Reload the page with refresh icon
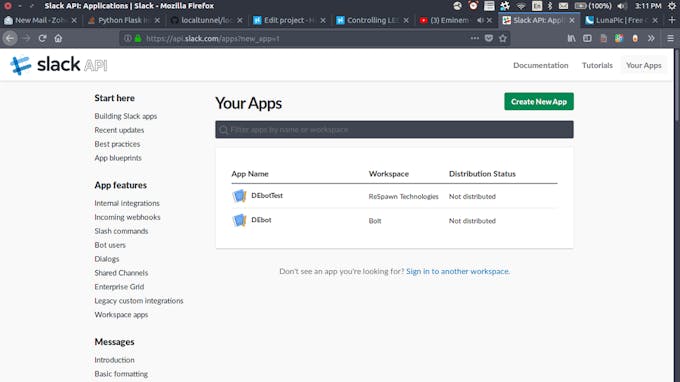Screen dimensions: 680x382 [42, 38]
